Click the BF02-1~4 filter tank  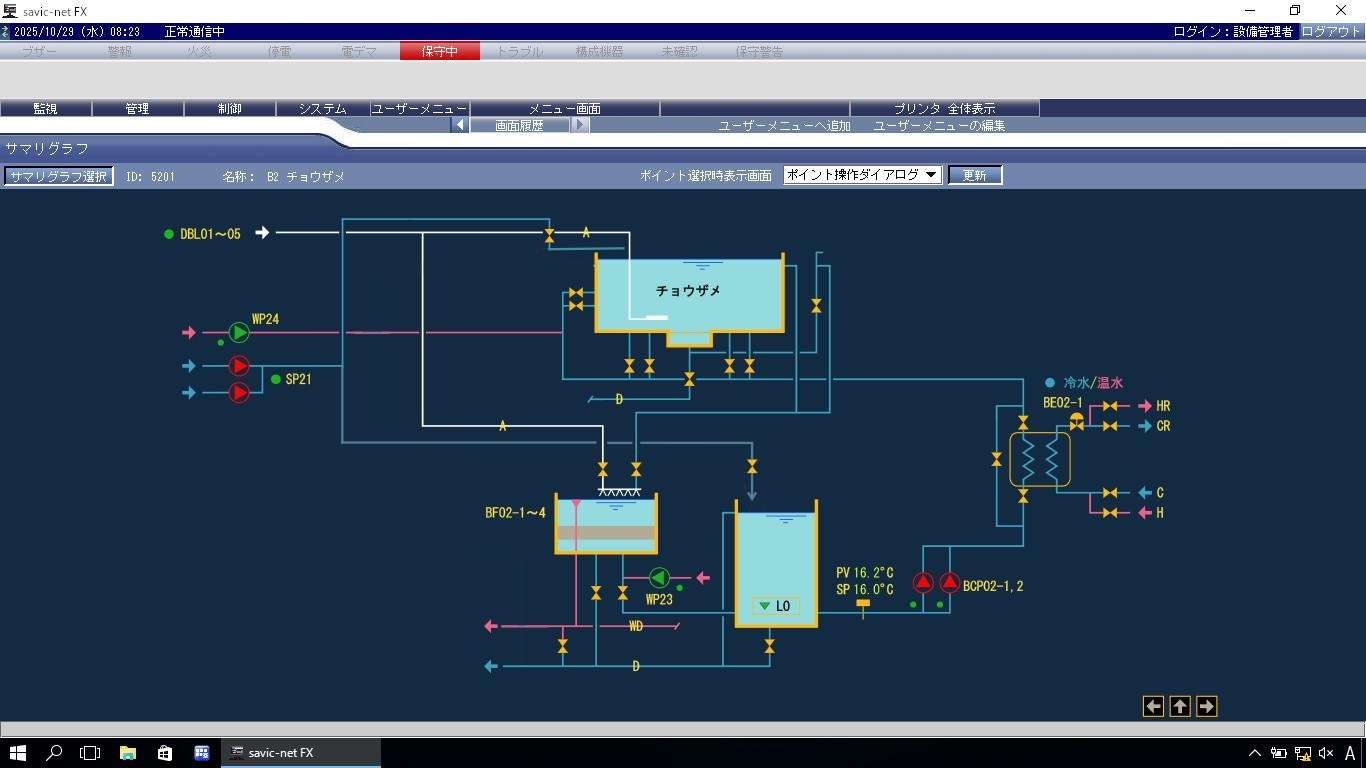(606, 525)
